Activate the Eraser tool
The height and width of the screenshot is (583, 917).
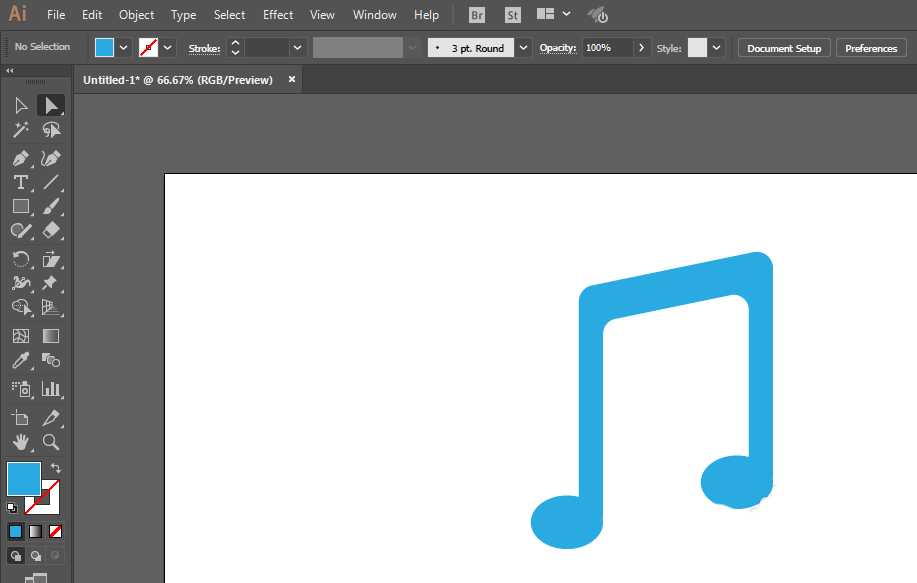pos(51,231)
